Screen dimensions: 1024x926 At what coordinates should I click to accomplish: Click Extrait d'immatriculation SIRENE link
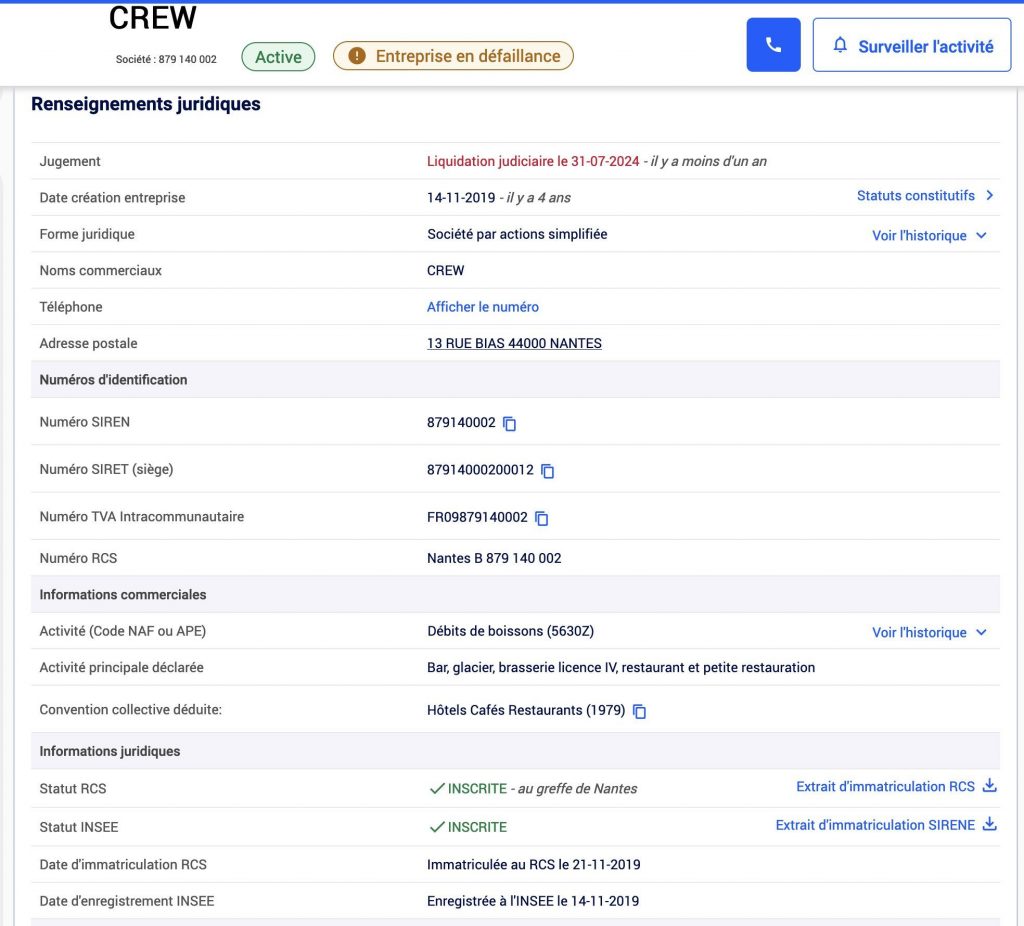pyautogui.click(x=874, y=826)
